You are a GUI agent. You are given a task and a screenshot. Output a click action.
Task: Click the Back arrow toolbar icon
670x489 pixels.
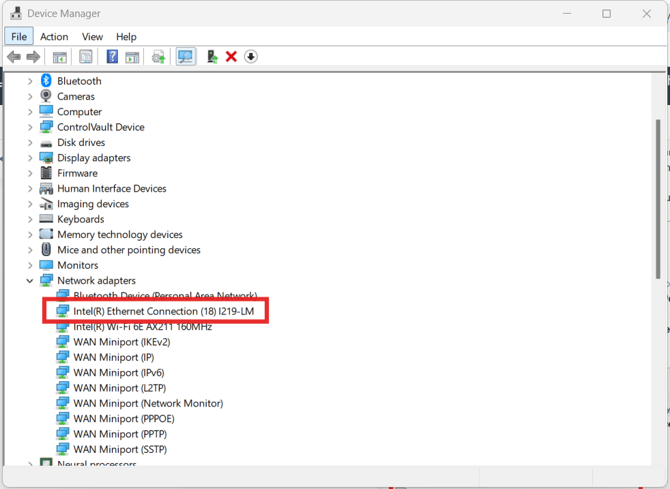[14, 57]
